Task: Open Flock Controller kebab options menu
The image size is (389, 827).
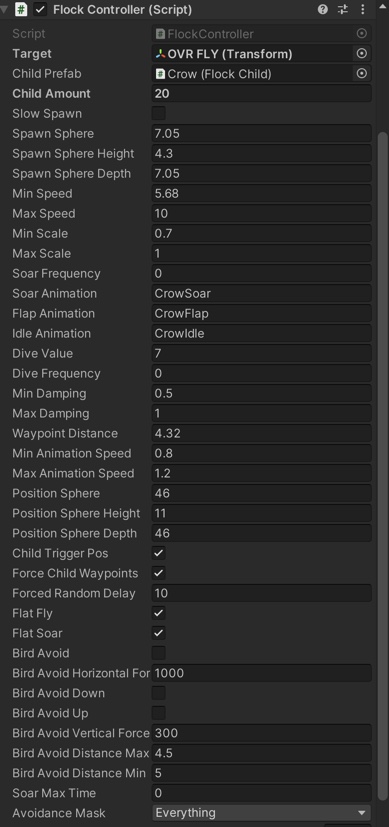Action: pos(363,9)
